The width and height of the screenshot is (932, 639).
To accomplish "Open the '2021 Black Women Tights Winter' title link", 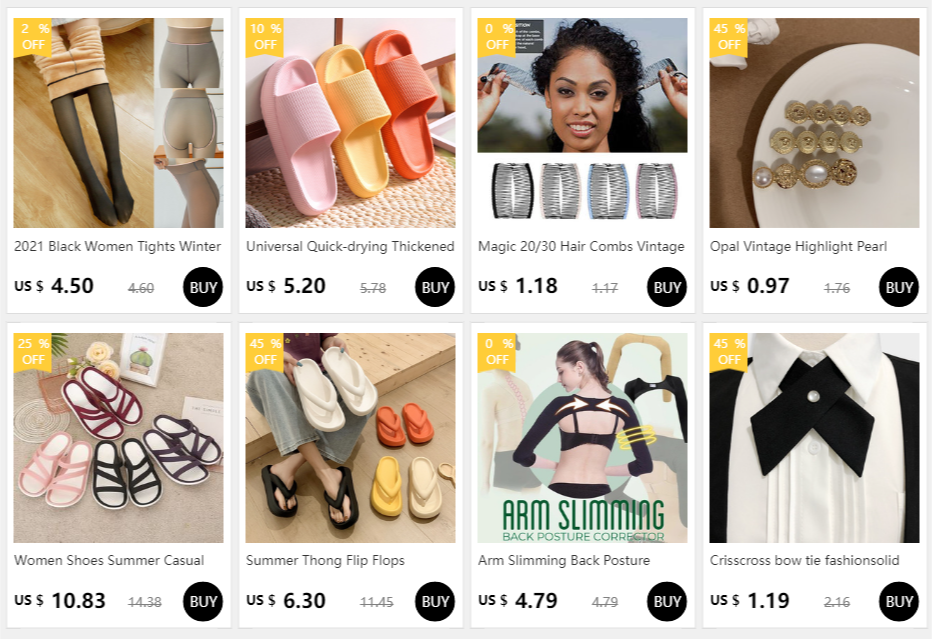I will pos(118,246).
